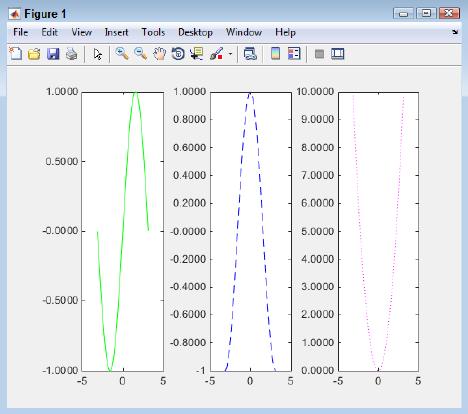This screenshot has width=468, height=414.
Task: Hide plot tools using the gray square icon
Action: click(319, 54)
